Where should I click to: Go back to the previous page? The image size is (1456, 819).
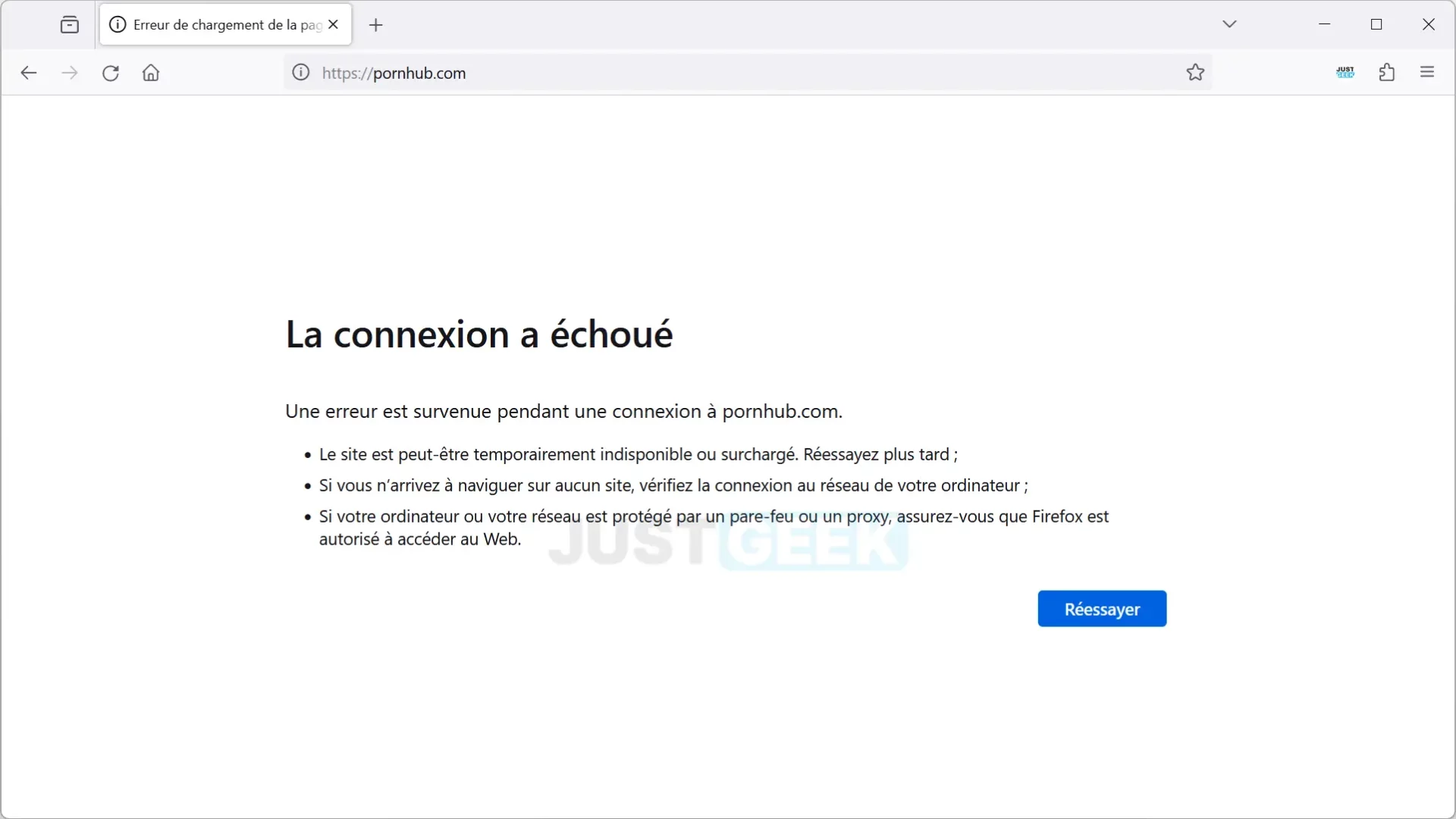click(29, 73)
